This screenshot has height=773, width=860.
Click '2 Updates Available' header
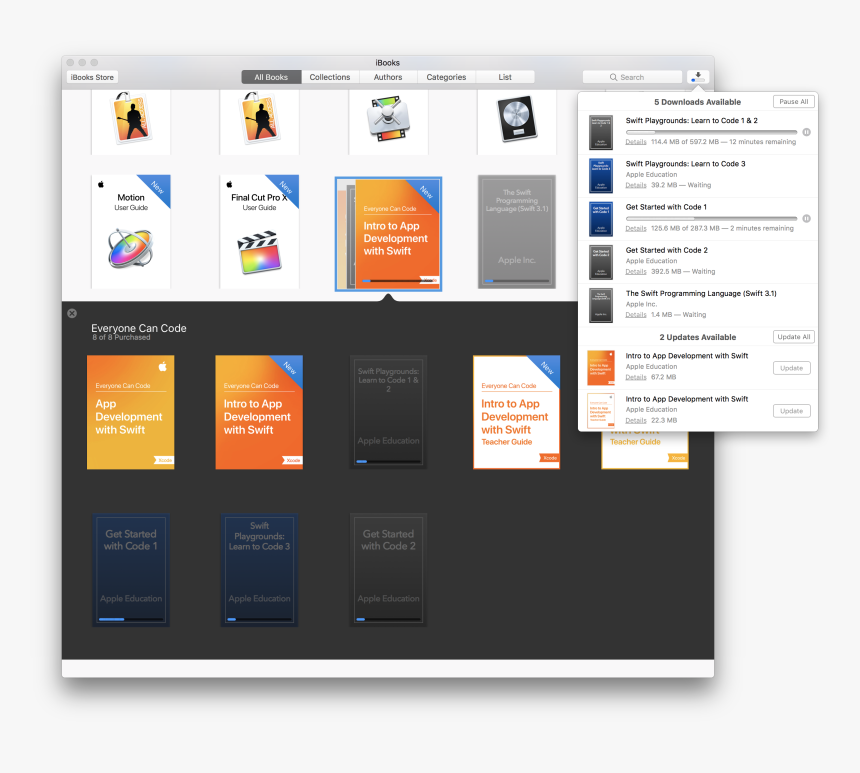(x=698, y=337)
